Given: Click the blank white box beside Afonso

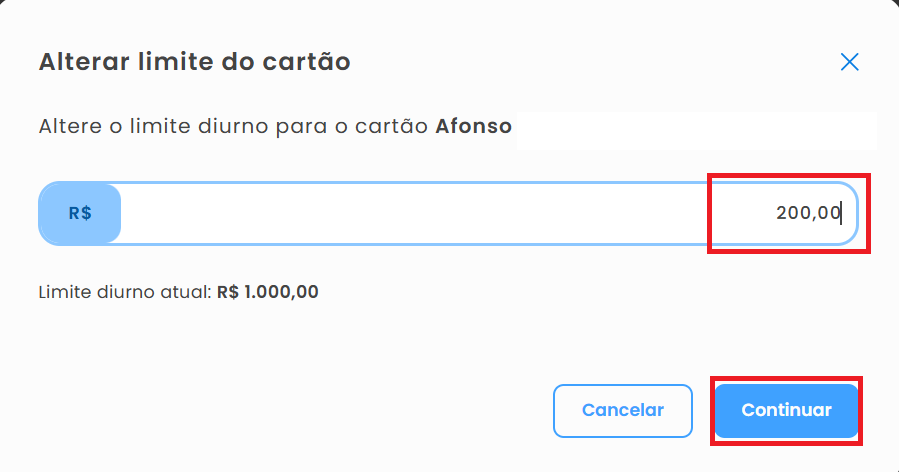Looking at the screenshot, I should (x=696, y=129).
